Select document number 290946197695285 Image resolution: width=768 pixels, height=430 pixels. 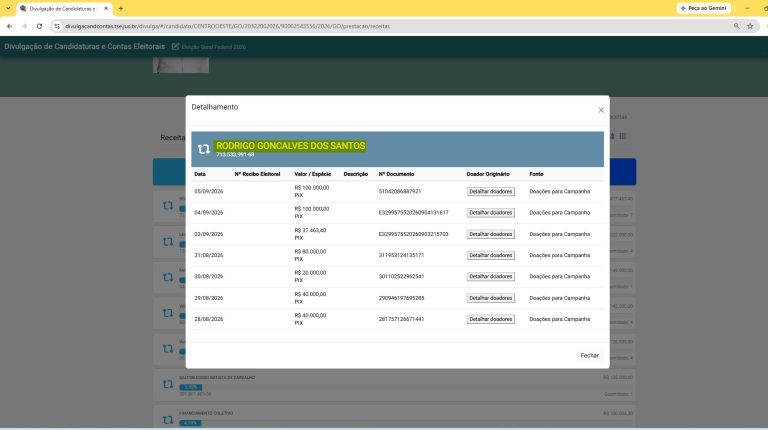coord(401,298)
